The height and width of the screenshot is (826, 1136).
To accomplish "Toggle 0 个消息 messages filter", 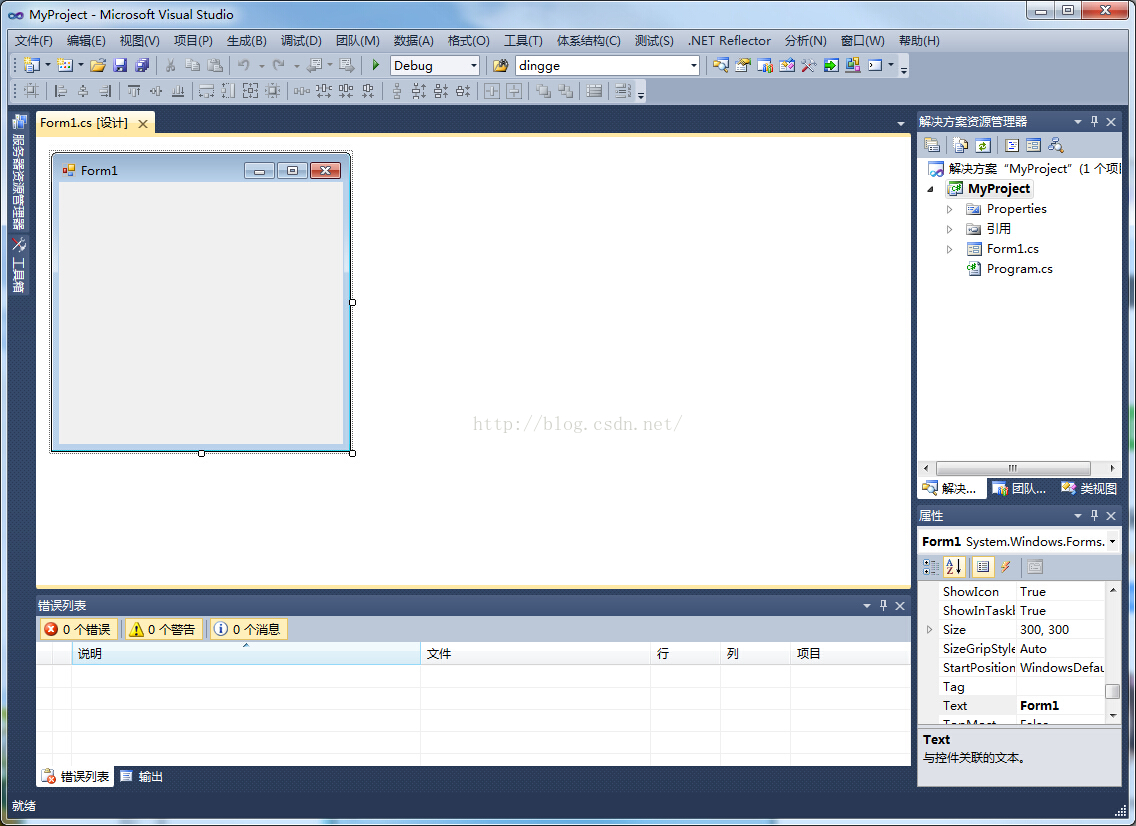I will coord(248,629).
